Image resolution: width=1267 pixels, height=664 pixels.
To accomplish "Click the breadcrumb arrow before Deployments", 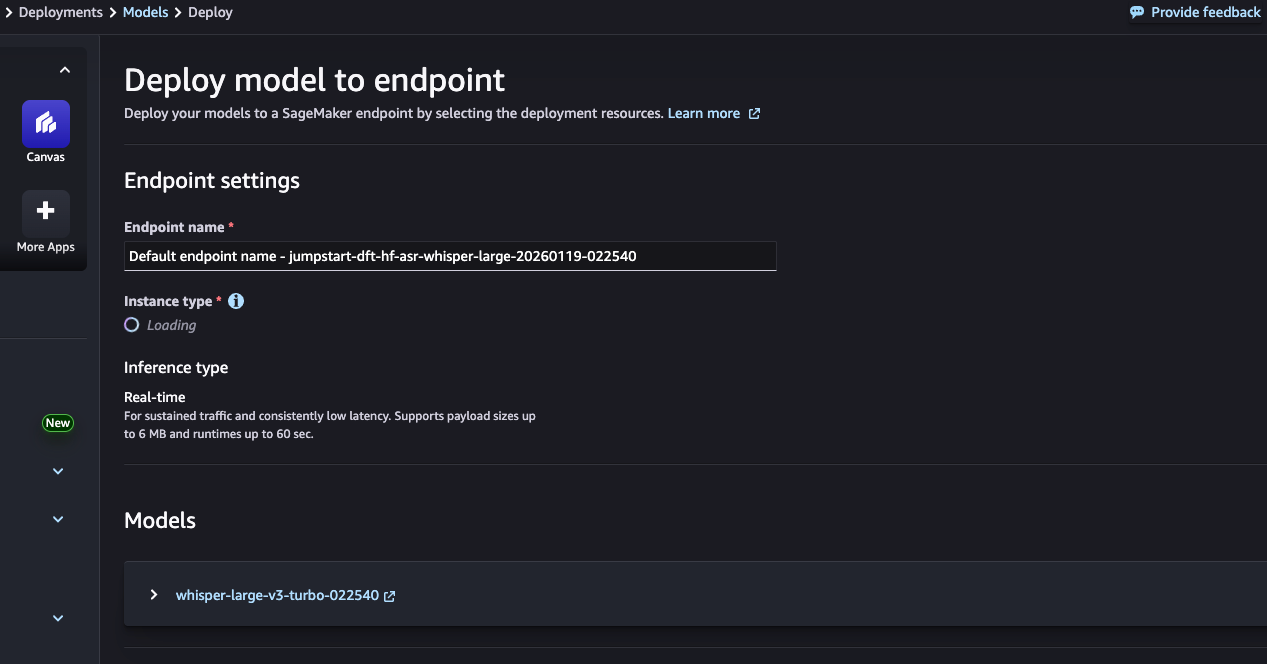I will 8,12.
